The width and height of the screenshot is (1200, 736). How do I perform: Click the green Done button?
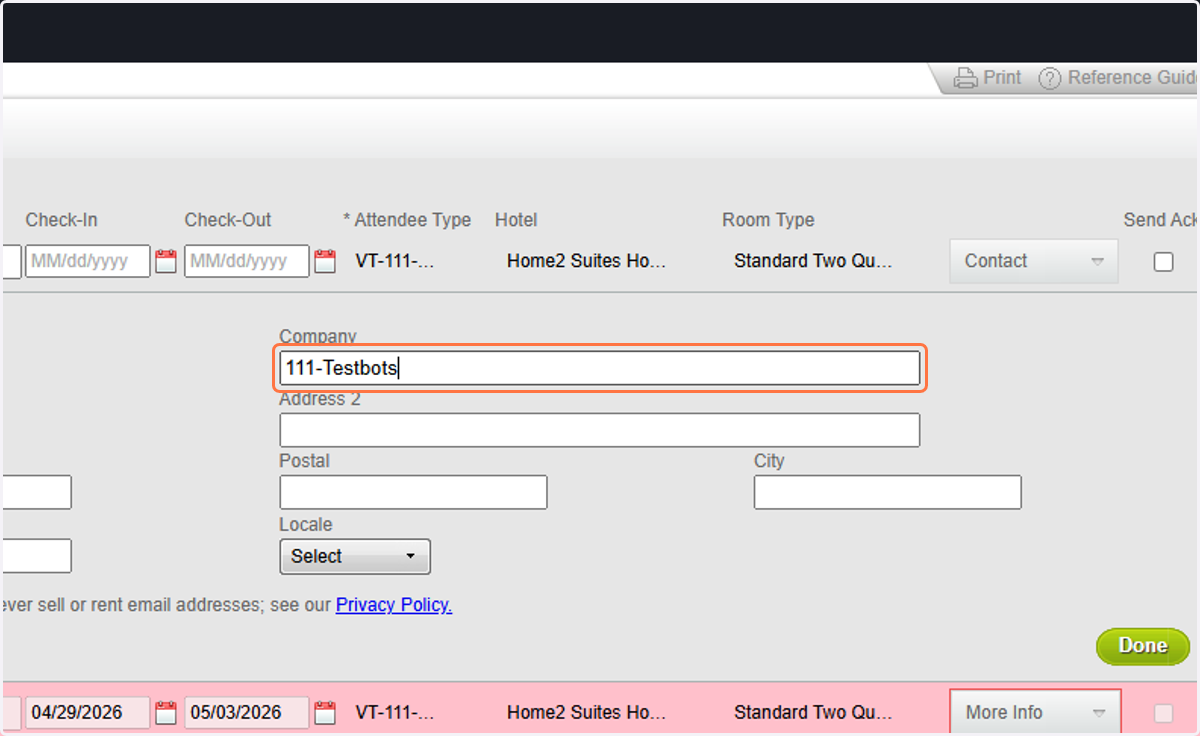pyautogui.click(x=1143, y=646)
